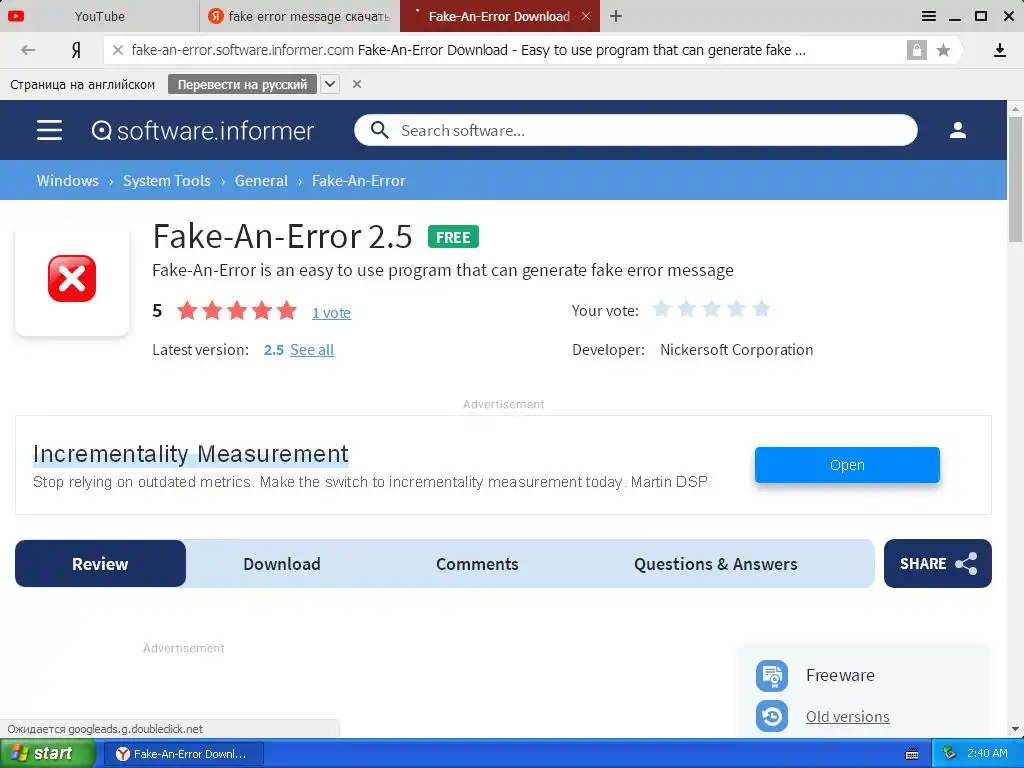Screen dimensions: 1024x768
Task: Rate one star in Your vote
Action: pyautogui.click(x=661, y=309)
